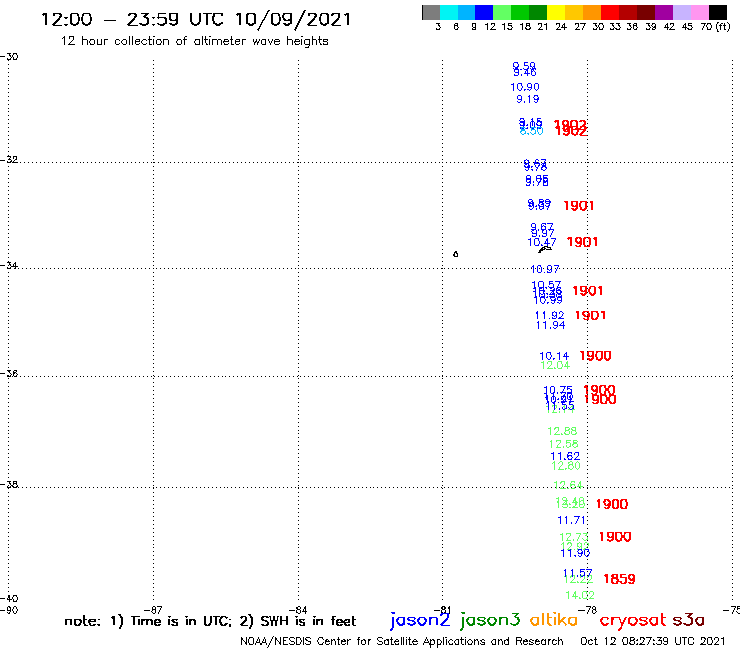Click the s3a satellite legend label
Screen dimensions: 740x650
click(688, 620)
